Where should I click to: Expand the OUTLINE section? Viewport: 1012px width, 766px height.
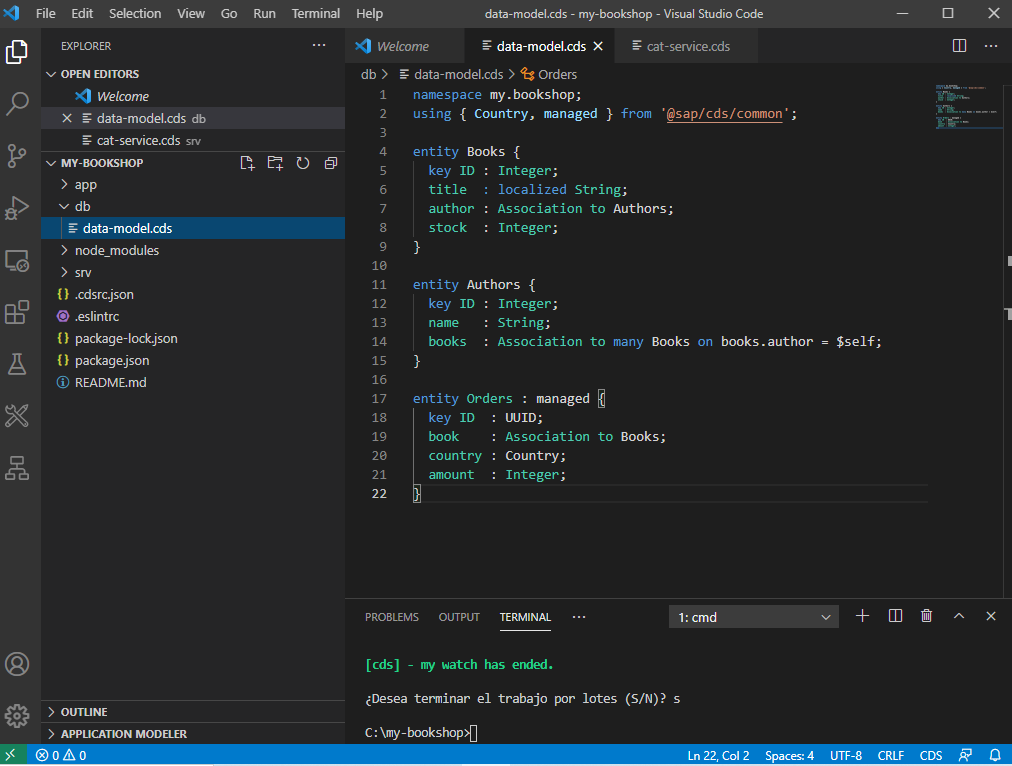coord(84,712)
